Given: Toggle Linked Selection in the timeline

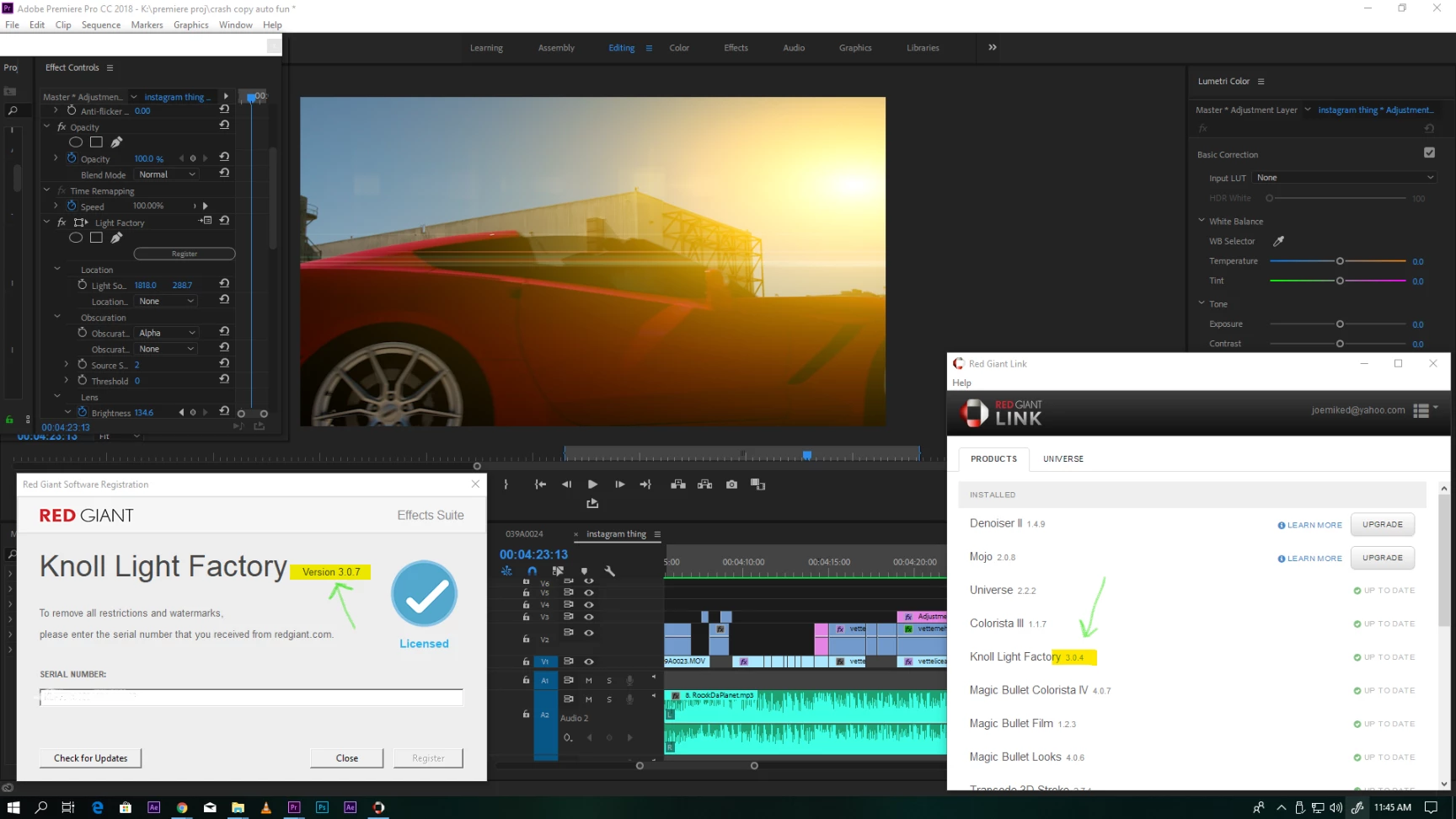Looking at the screenshot, I should point(558,570).
